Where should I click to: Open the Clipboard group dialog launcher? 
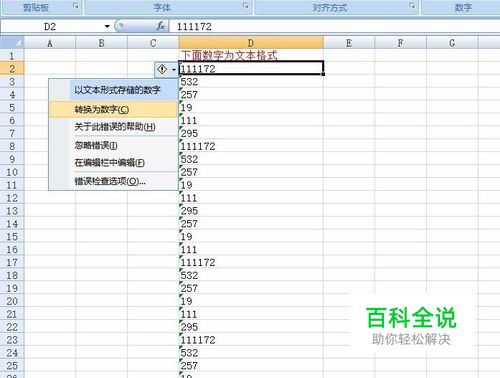(x=76, y=6)
